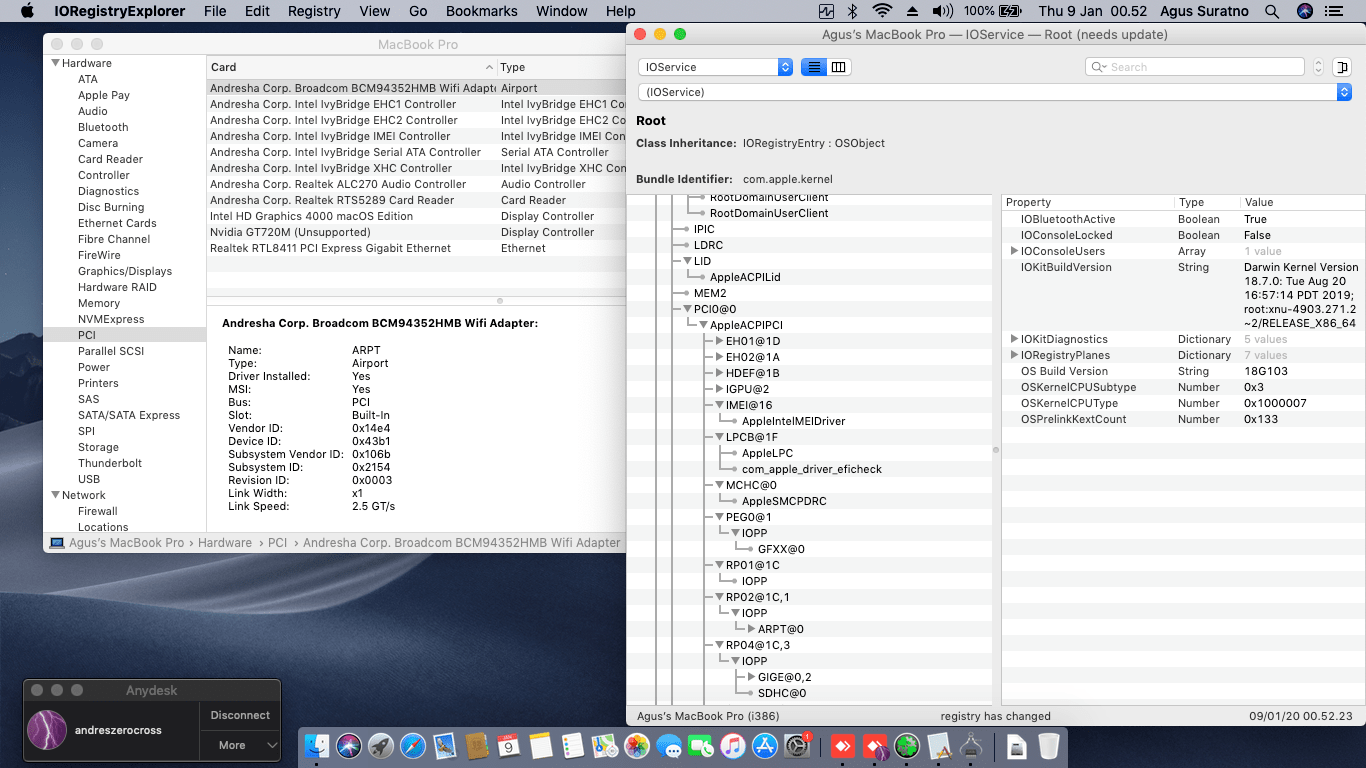Expand the IGPU@2 node
This screenshot has width=1366, height=768.
tap(719, 389)
